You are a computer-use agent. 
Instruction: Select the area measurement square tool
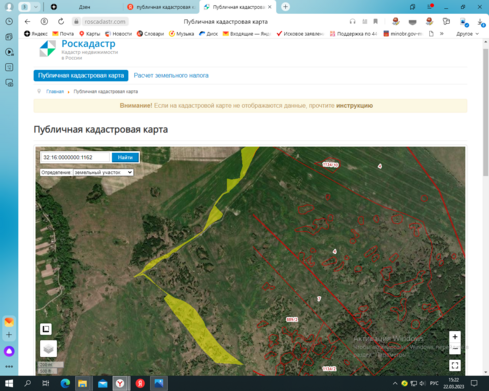point(46,329)
